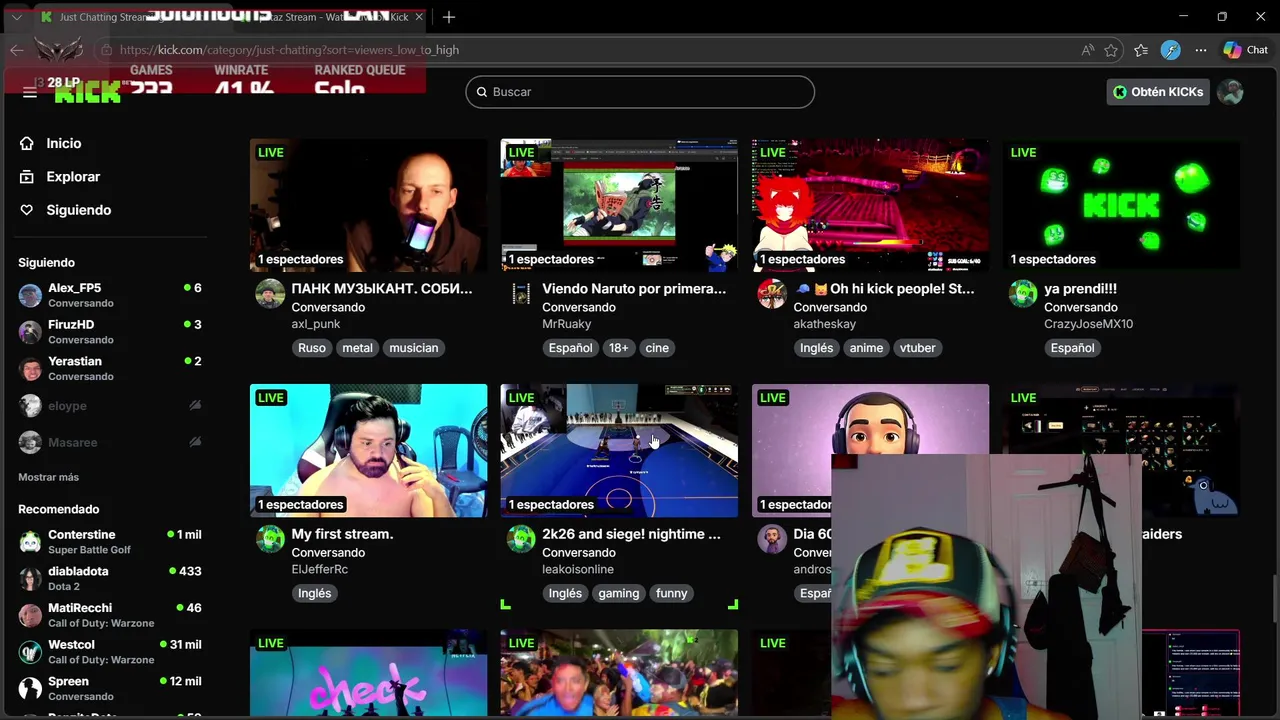The height and width of the screenshot is (720, 1280).
Task: Click Conversando category under MrRuaky
Action: (579, 307)
